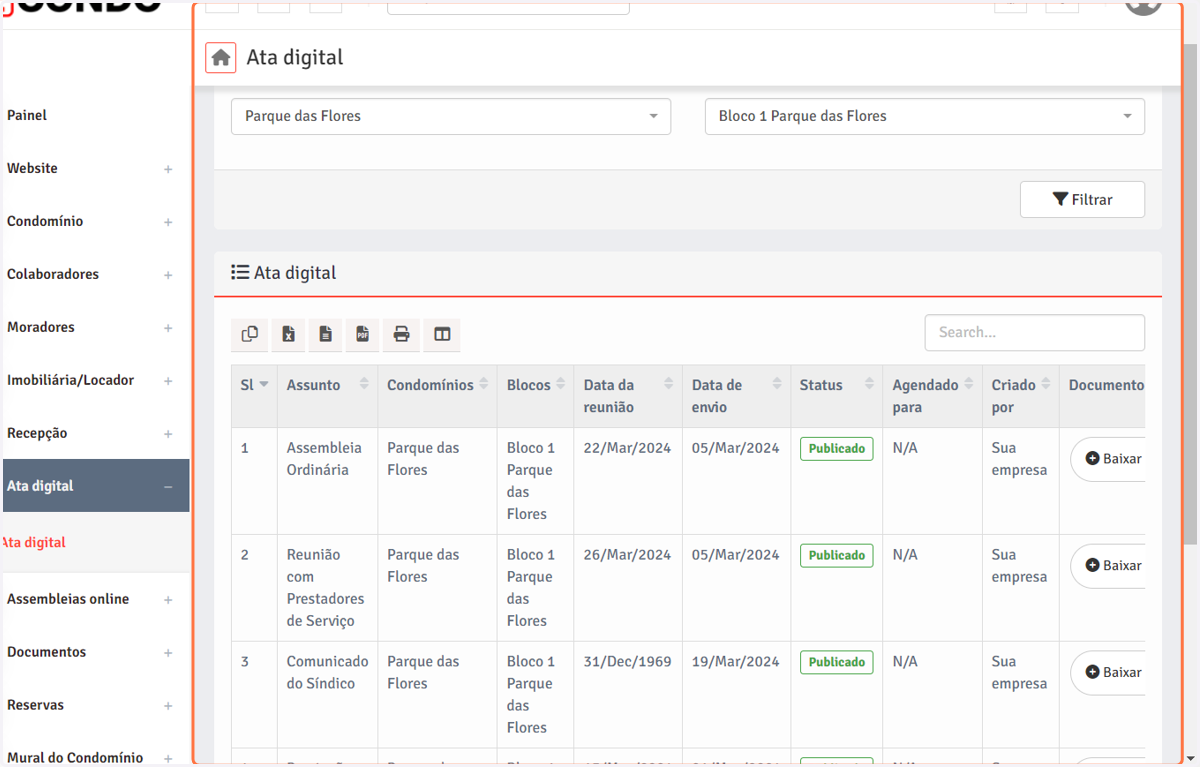Viewport: 1200px width, 767px height.
Task: Open the Parque das Flores condominium dropdown
Action: (x=451, y=116)
